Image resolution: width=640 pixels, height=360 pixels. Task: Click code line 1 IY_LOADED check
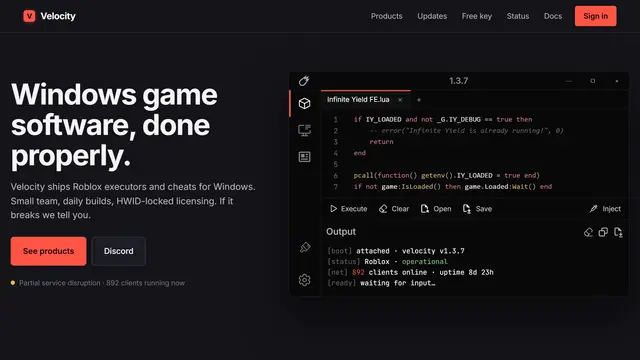click(x=443, y=120)
